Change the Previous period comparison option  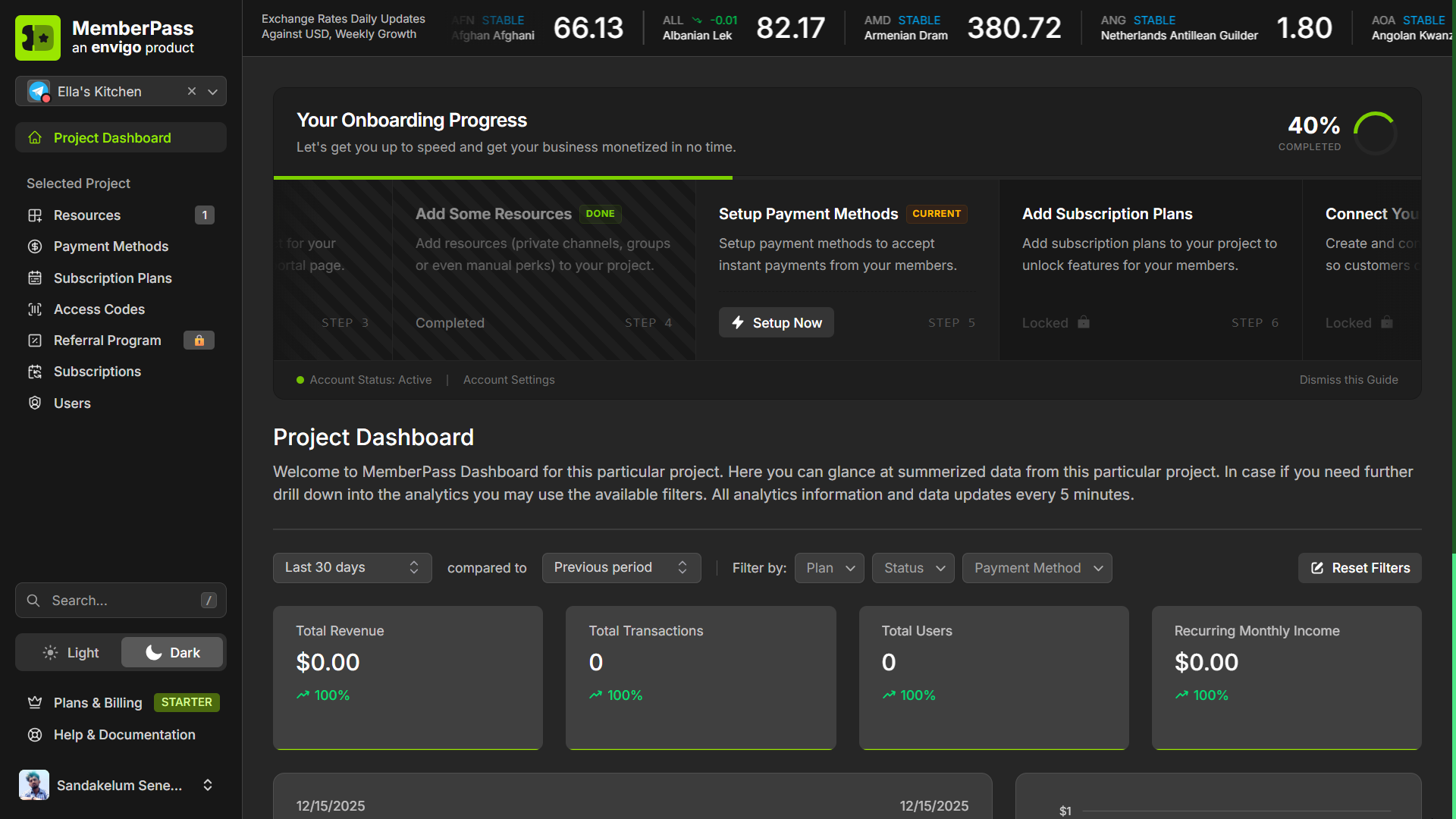[621, 567]
